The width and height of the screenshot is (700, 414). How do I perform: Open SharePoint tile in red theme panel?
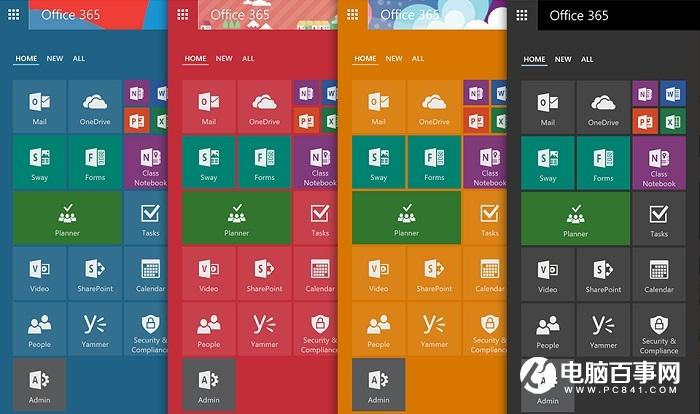(x=264, y=273)
